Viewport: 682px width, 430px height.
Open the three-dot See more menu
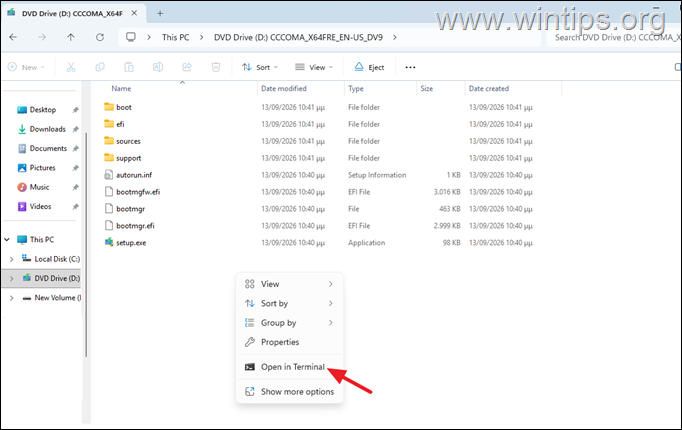click(410, 67)
